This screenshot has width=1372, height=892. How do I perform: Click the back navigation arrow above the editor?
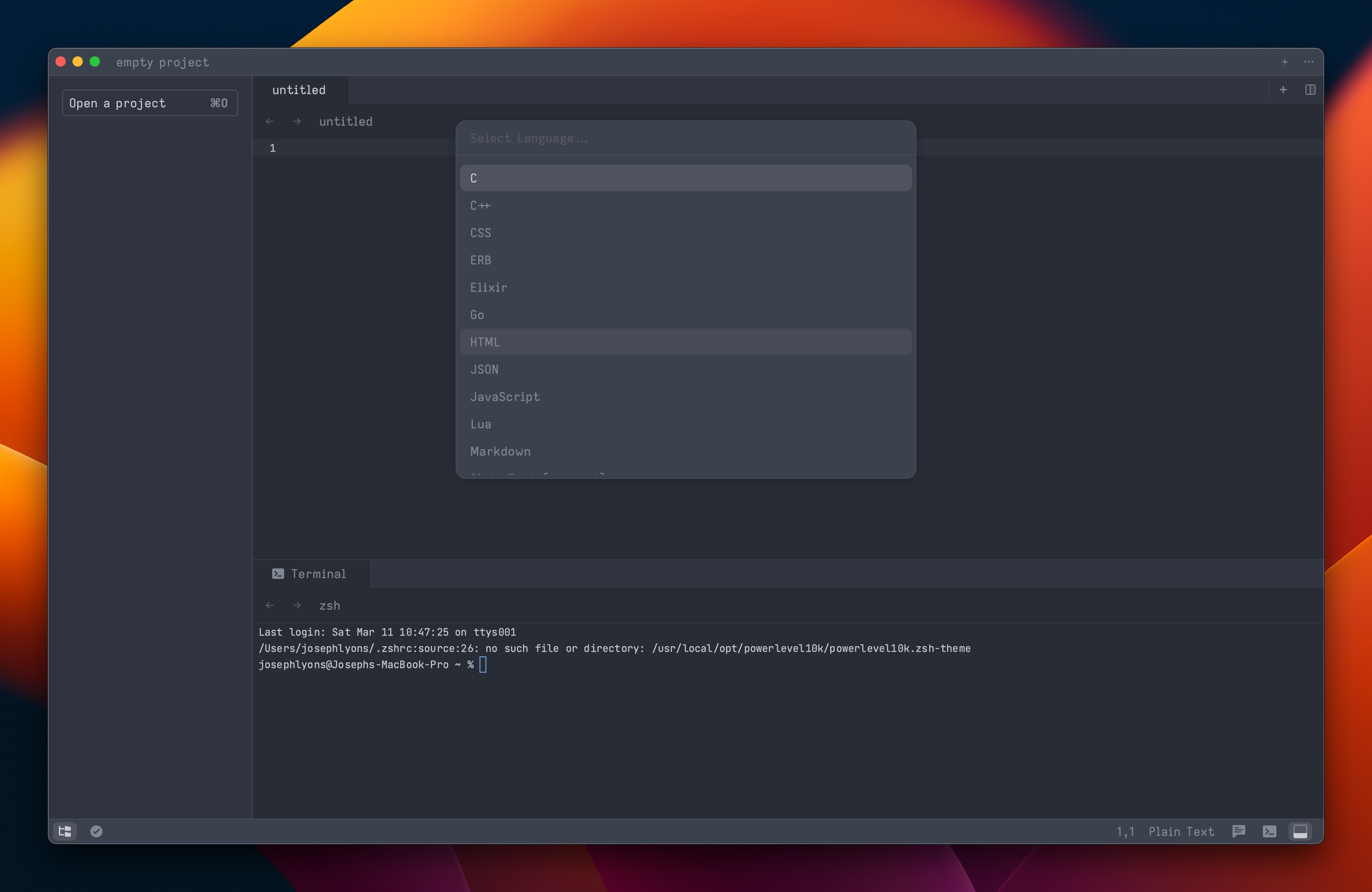pos(270,121)
